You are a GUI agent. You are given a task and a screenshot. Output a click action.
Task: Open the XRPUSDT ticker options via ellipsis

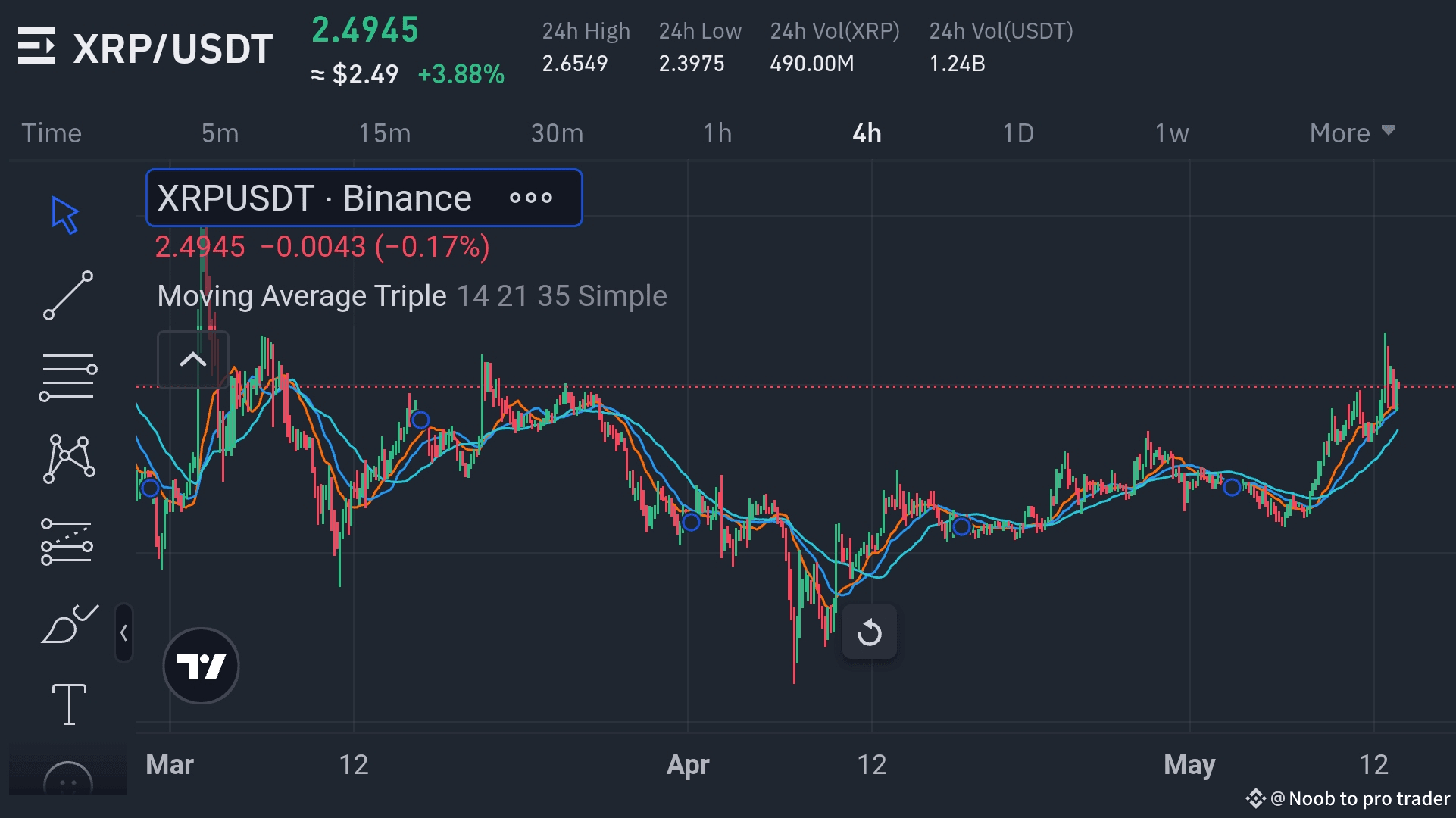coord(531,198)
